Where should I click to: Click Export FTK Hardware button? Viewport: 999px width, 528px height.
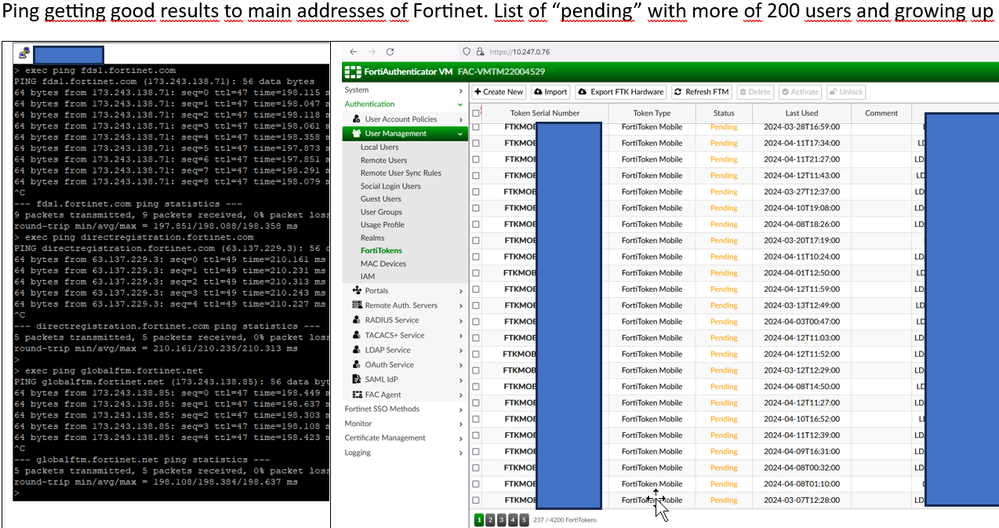[621, 92]
